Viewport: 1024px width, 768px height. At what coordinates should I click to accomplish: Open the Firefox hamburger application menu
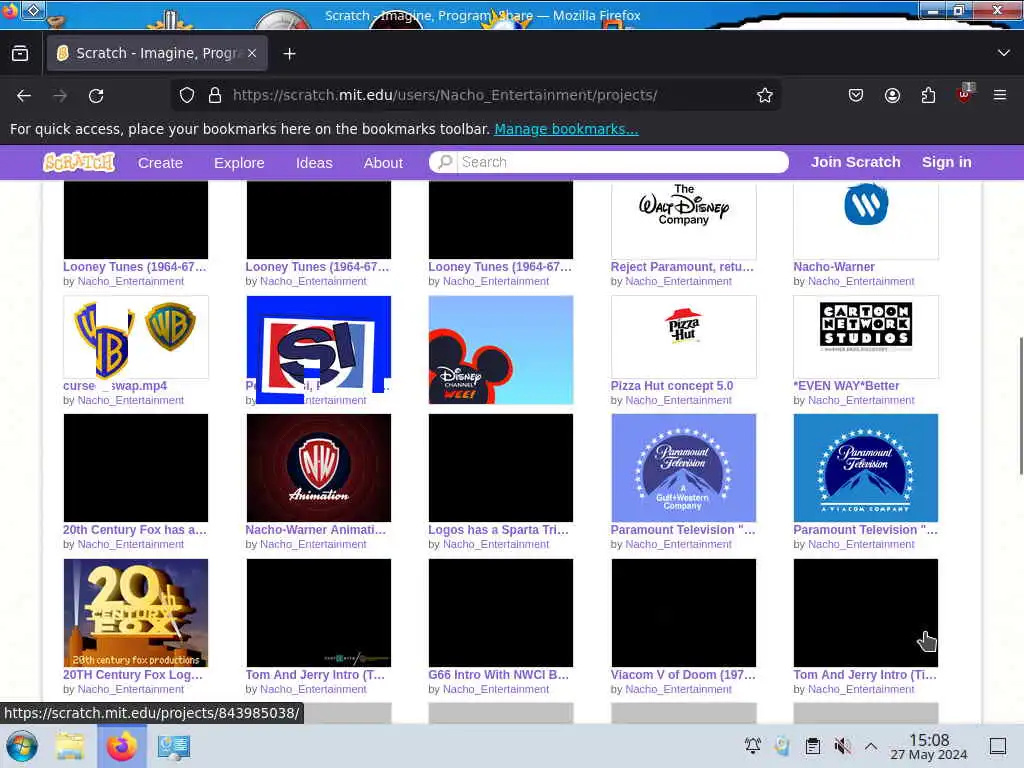pyautogui.click(x=1000, y=95)
